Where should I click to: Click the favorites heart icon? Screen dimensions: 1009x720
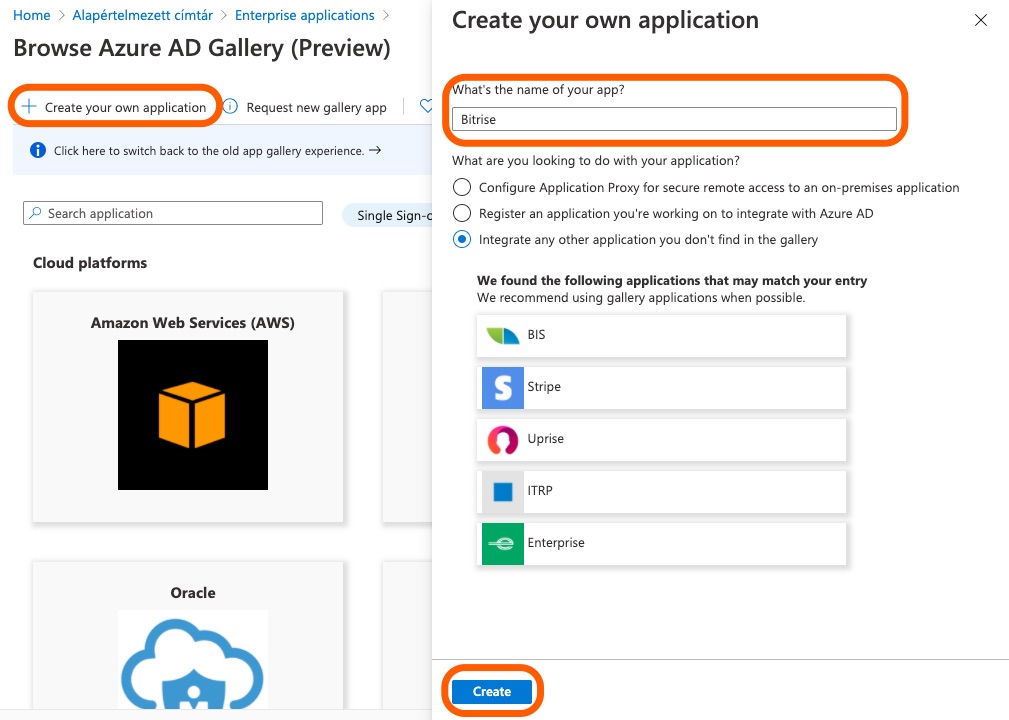tap(428, 105)
